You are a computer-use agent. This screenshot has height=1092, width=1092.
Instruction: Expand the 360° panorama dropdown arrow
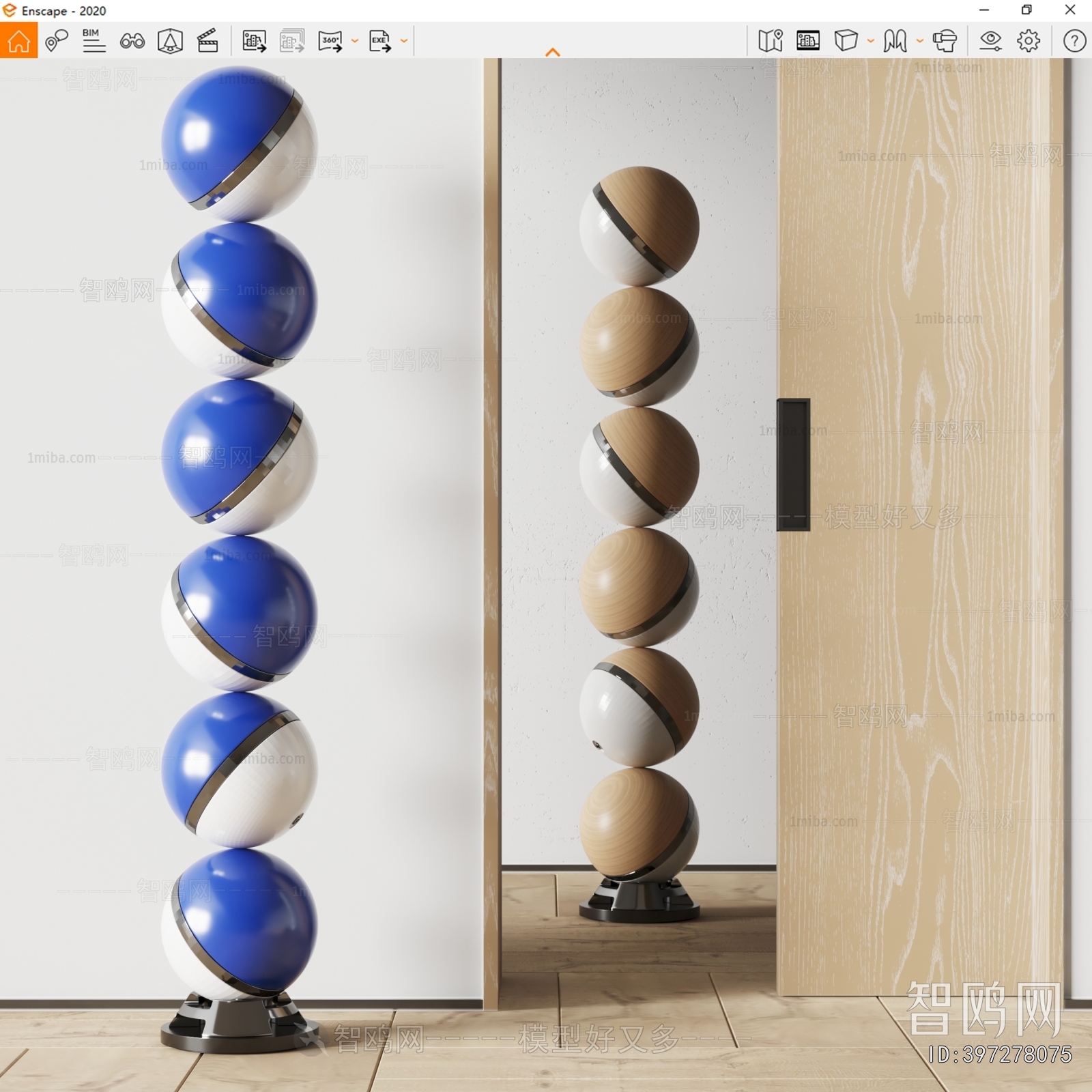coord(355,41)
